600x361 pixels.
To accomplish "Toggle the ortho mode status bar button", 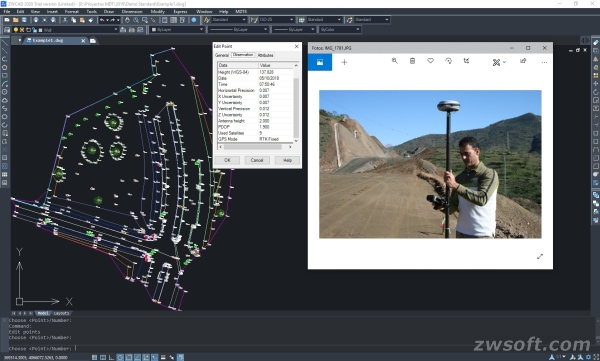I will click(111, 357).
